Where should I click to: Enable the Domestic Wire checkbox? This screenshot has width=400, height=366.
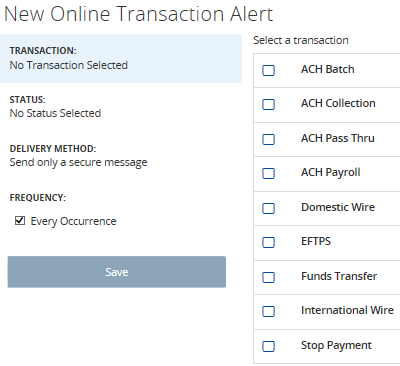click(x=268, y=208)
